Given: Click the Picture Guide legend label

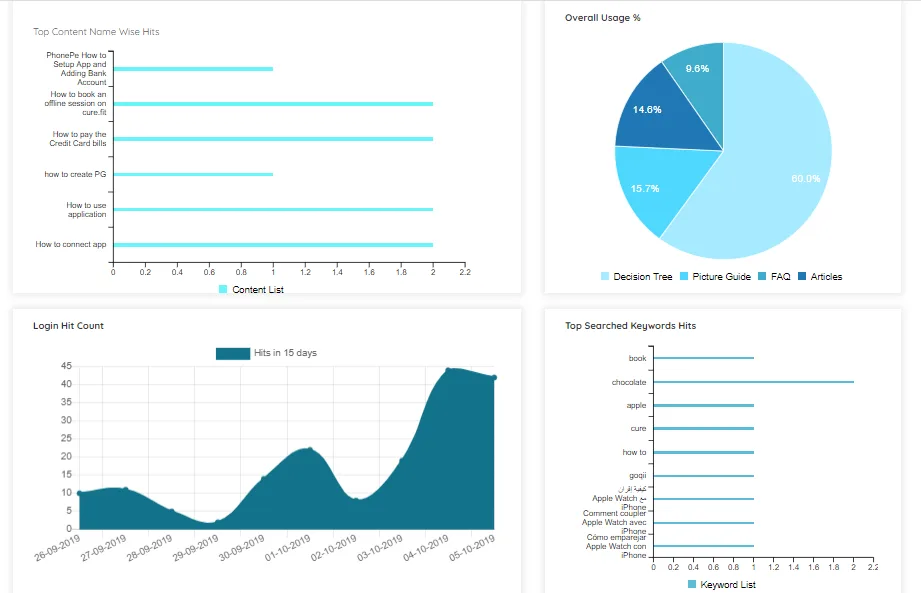Looking at the screenshot, I should pyautogui.click(x=721, y=277).
